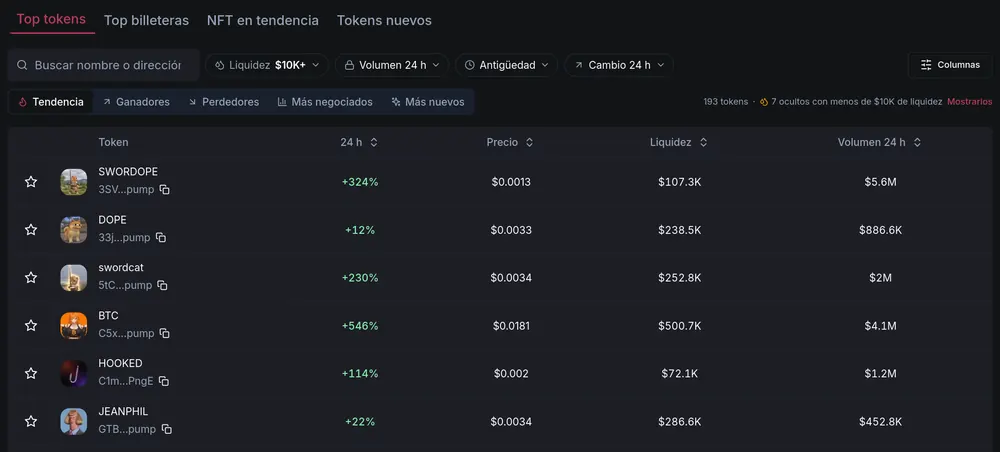Viewport: 1000px width, 452px height.
Task: Switch to Top billeteras tab
Action: click(146, 20)
